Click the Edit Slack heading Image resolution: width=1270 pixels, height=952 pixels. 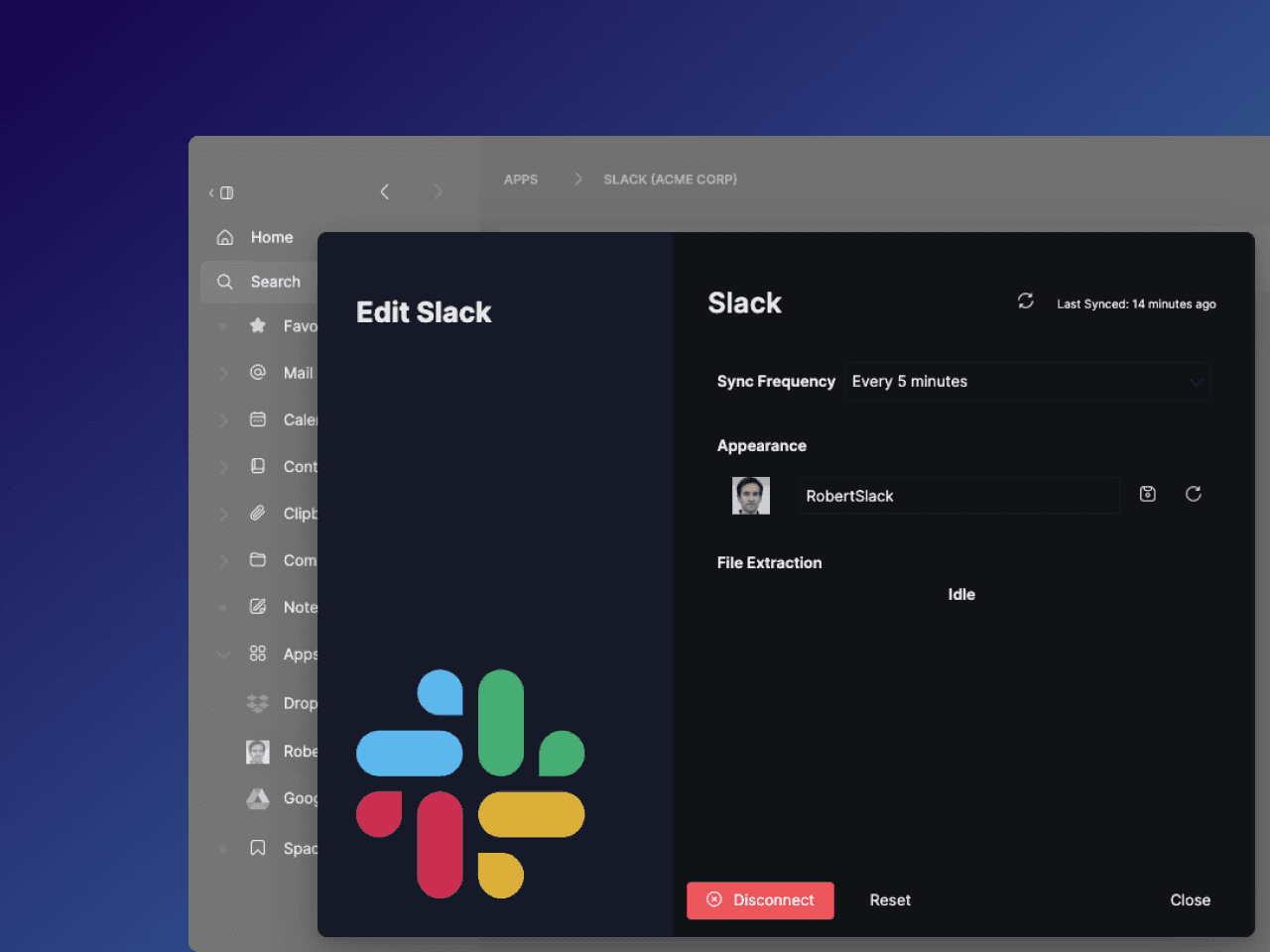pyautogui.click(x=424, y=312)
